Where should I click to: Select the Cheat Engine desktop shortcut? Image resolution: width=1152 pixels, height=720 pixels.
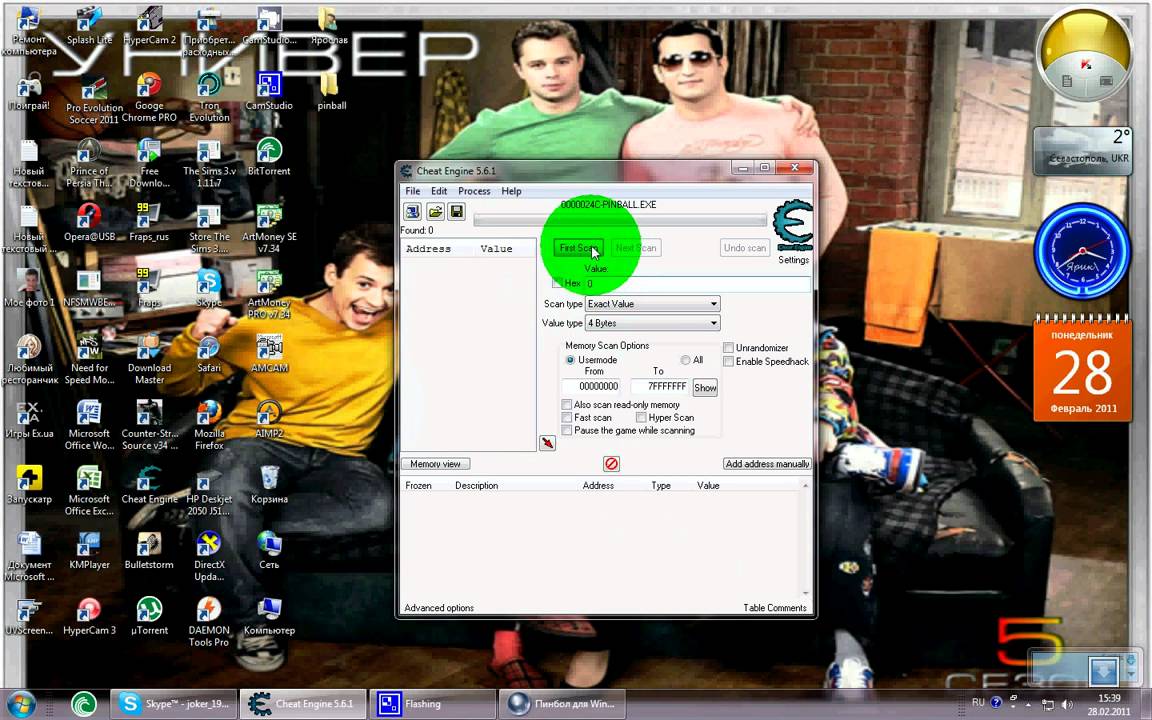coord(149,485)
